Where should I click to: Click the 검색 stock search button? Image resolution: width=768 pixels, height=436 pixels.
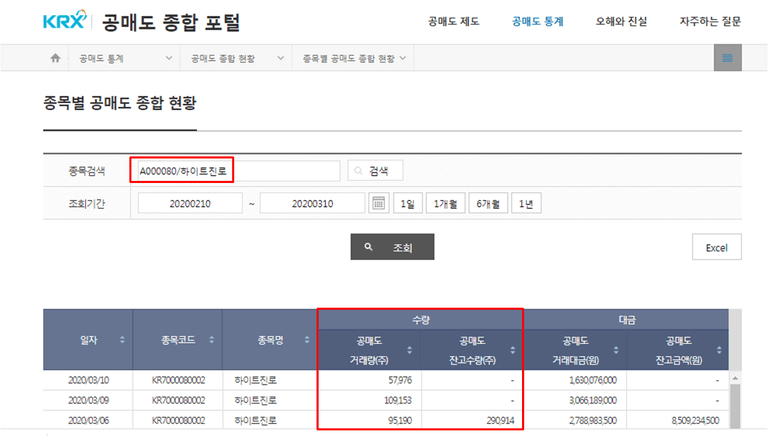click(x=375, y=170)
